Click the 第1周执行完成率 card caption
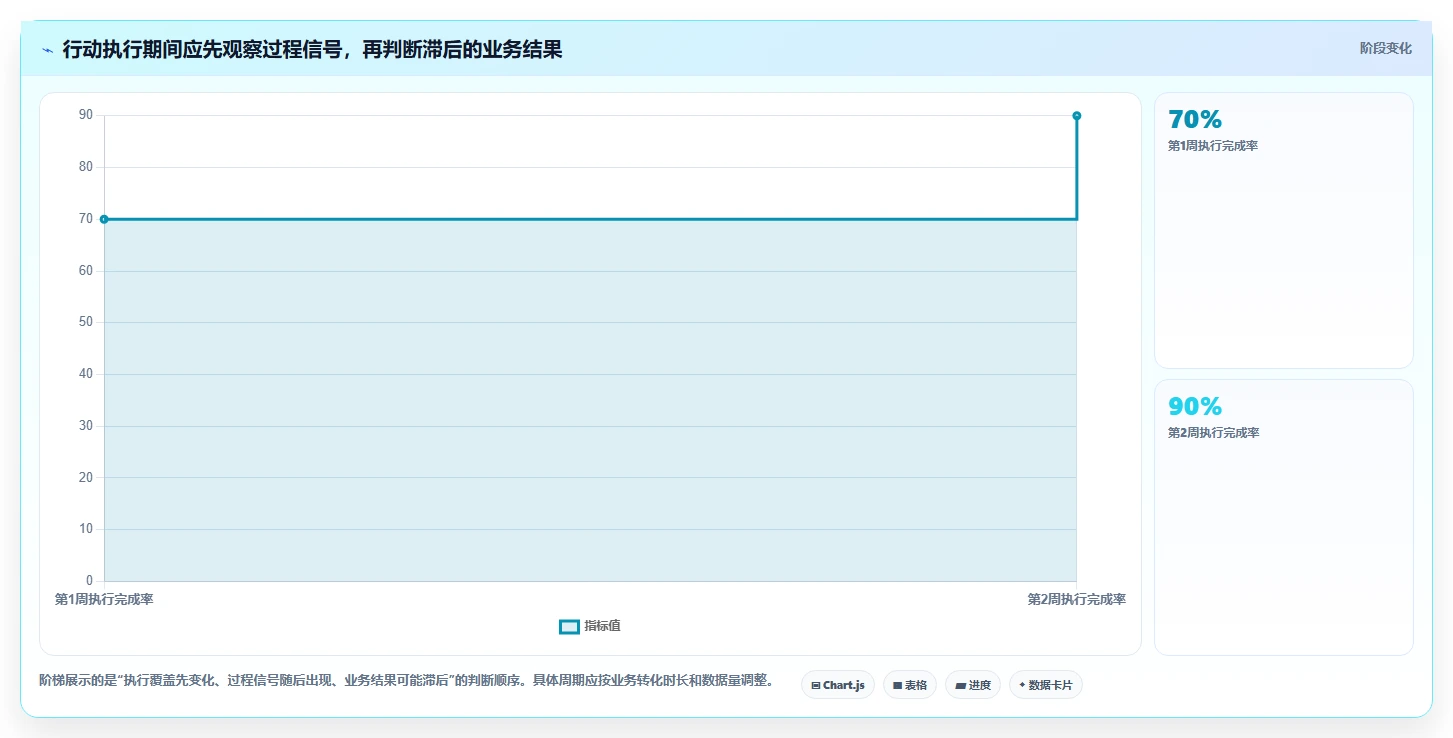Image resolution: width=1453 pixels, height=738 pixels. click(x=1213, y=146)
